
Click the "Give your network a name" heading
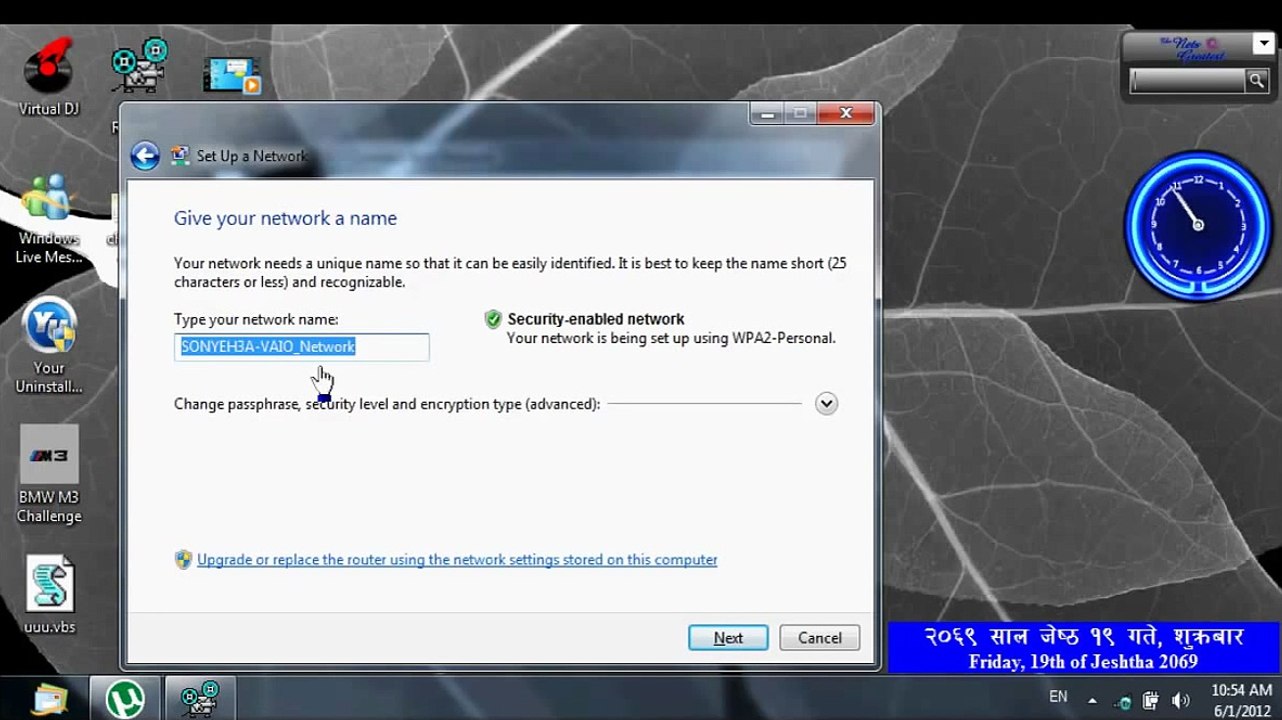[285, 218]
